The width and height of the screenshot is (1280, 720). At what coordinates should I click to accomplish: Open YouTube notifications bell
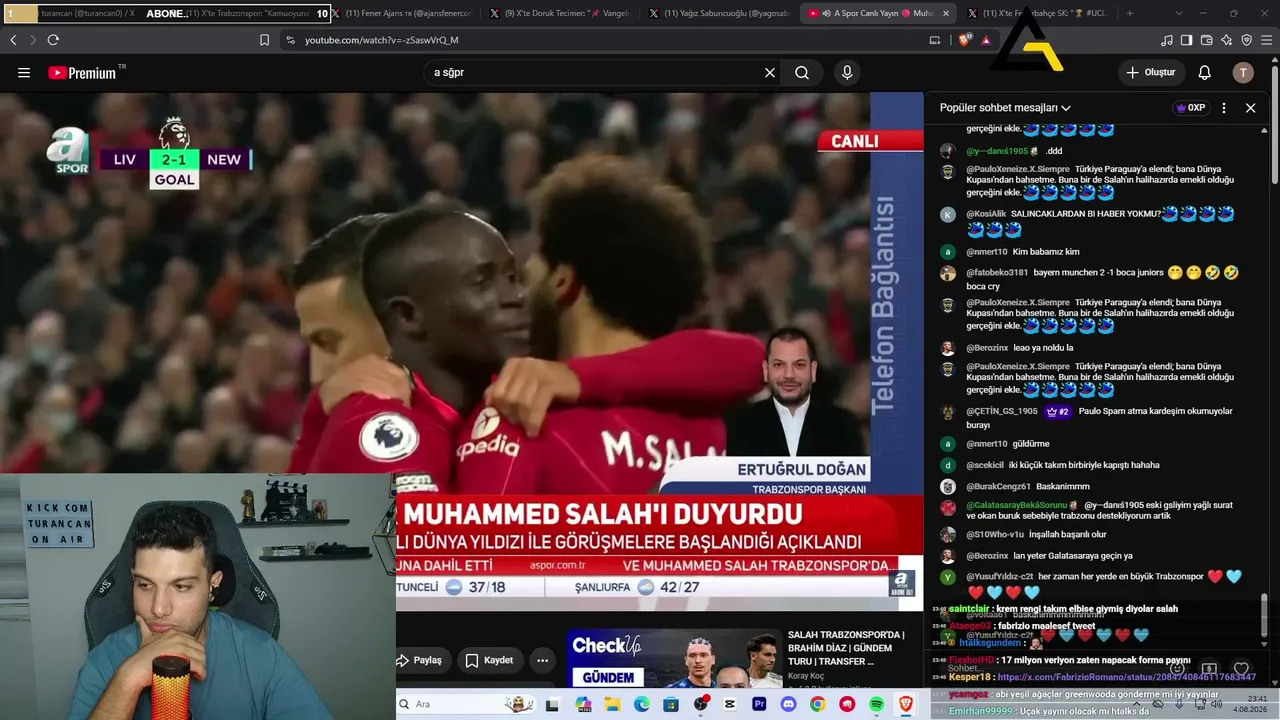click(1205, 73)
